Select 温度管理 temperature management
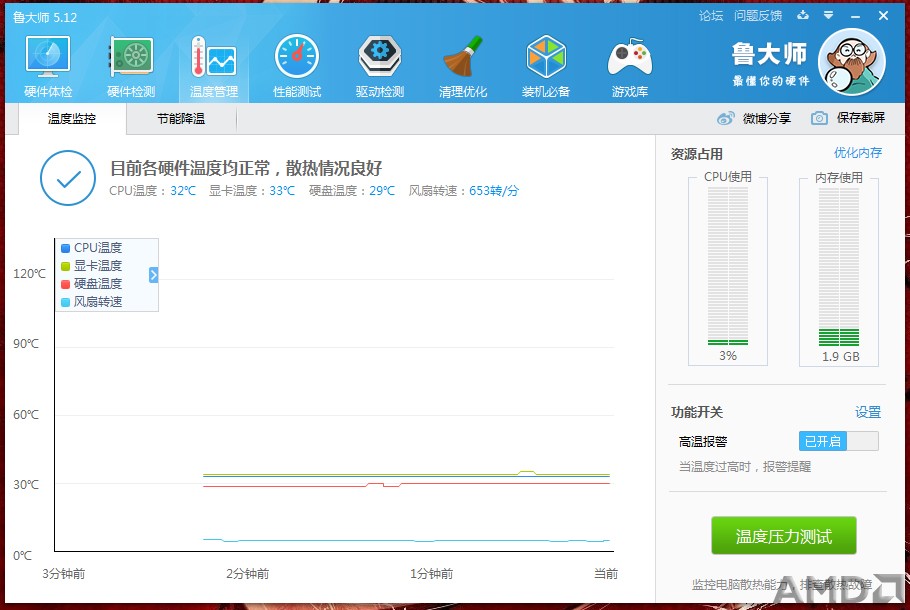The height and width of the screenshot is (610, 910). (214, 66)
